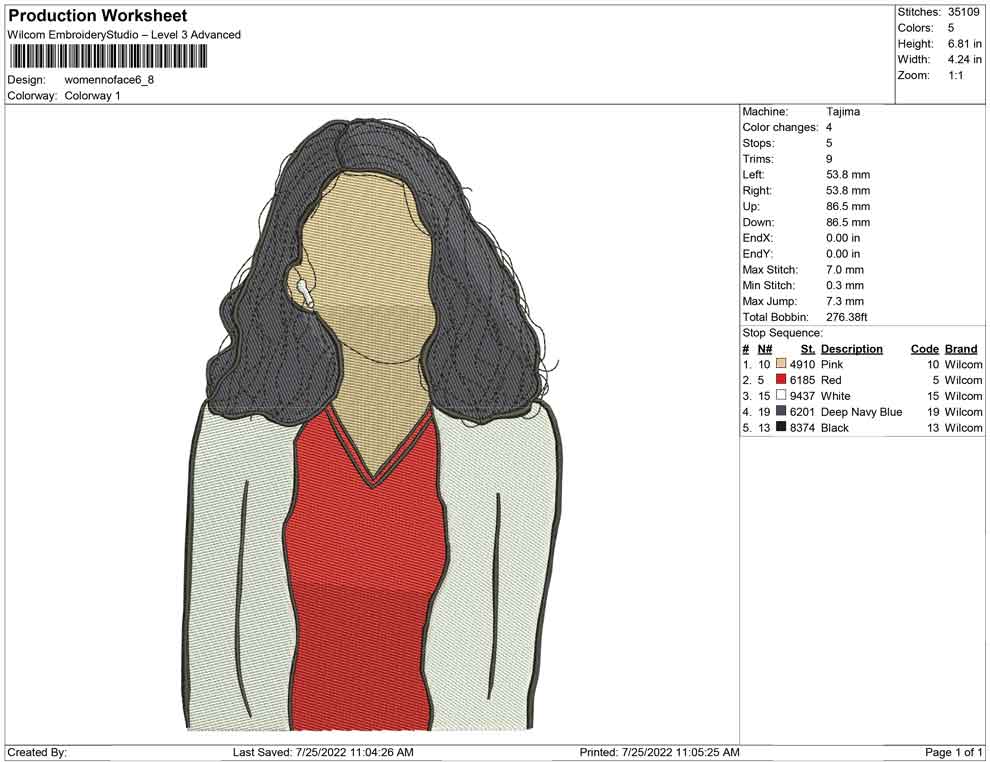Click the White thread color swatch
The width and height of the screenshot is (990, 762).
point(781,396)
